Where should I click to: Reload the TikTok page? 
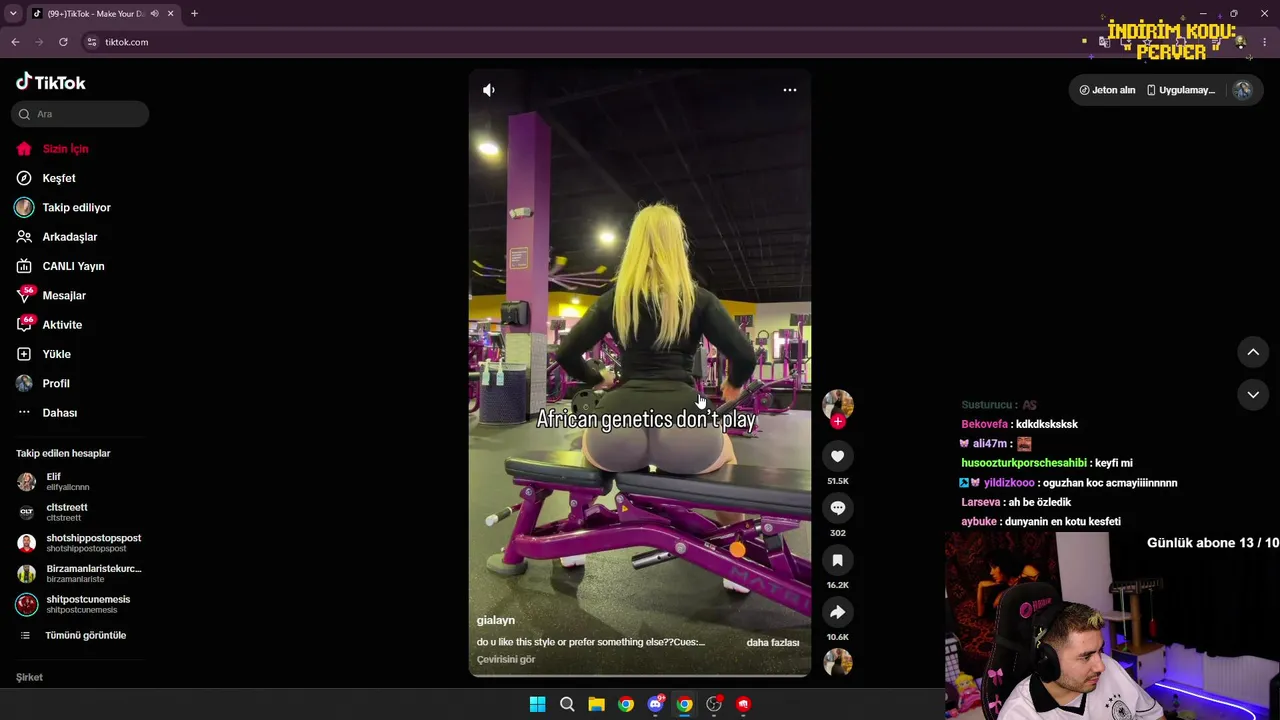pos(63,42)
